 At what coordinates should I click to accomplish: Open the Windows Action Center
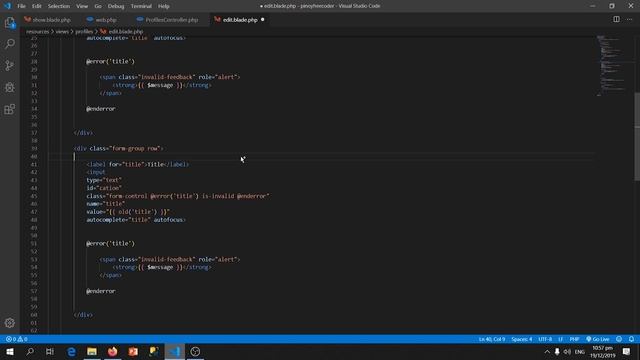coord(626,351)
